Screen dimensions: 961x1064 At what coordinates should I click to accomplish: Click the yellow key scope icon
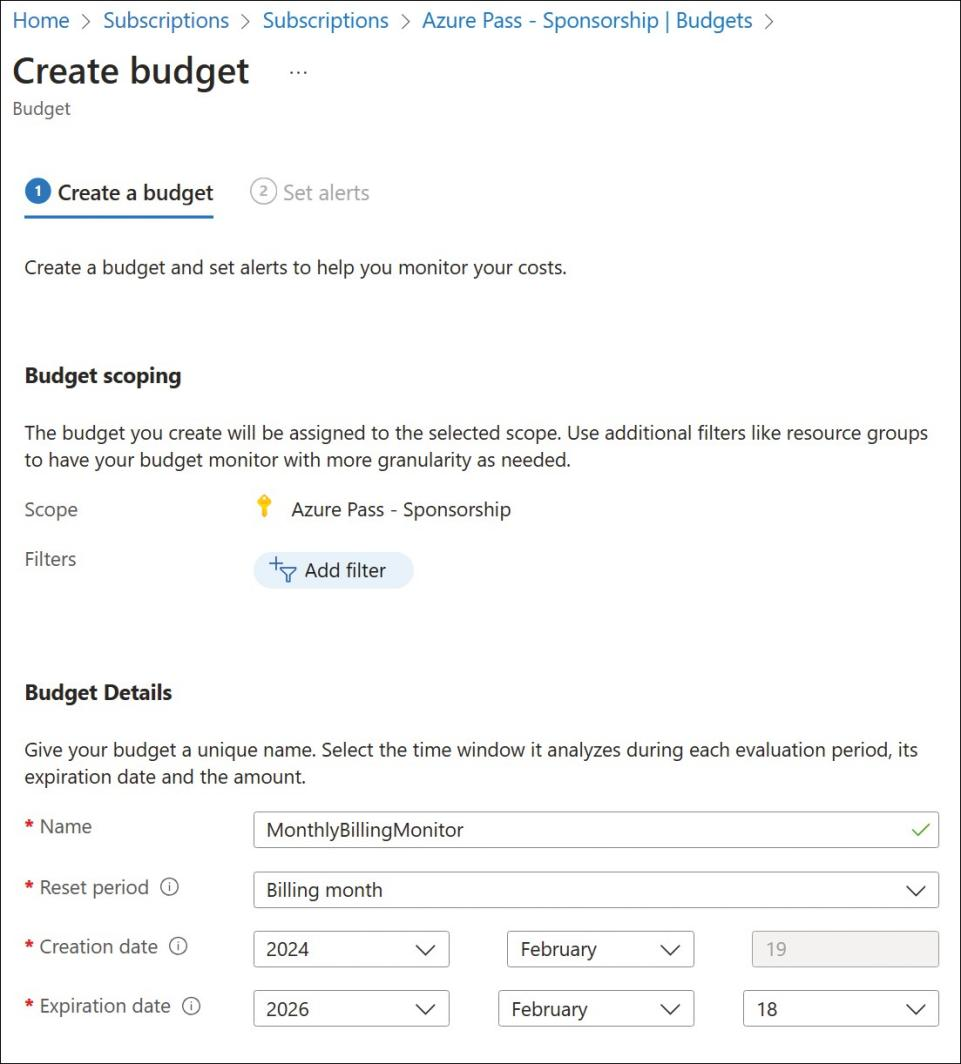(x=264, y=506)
